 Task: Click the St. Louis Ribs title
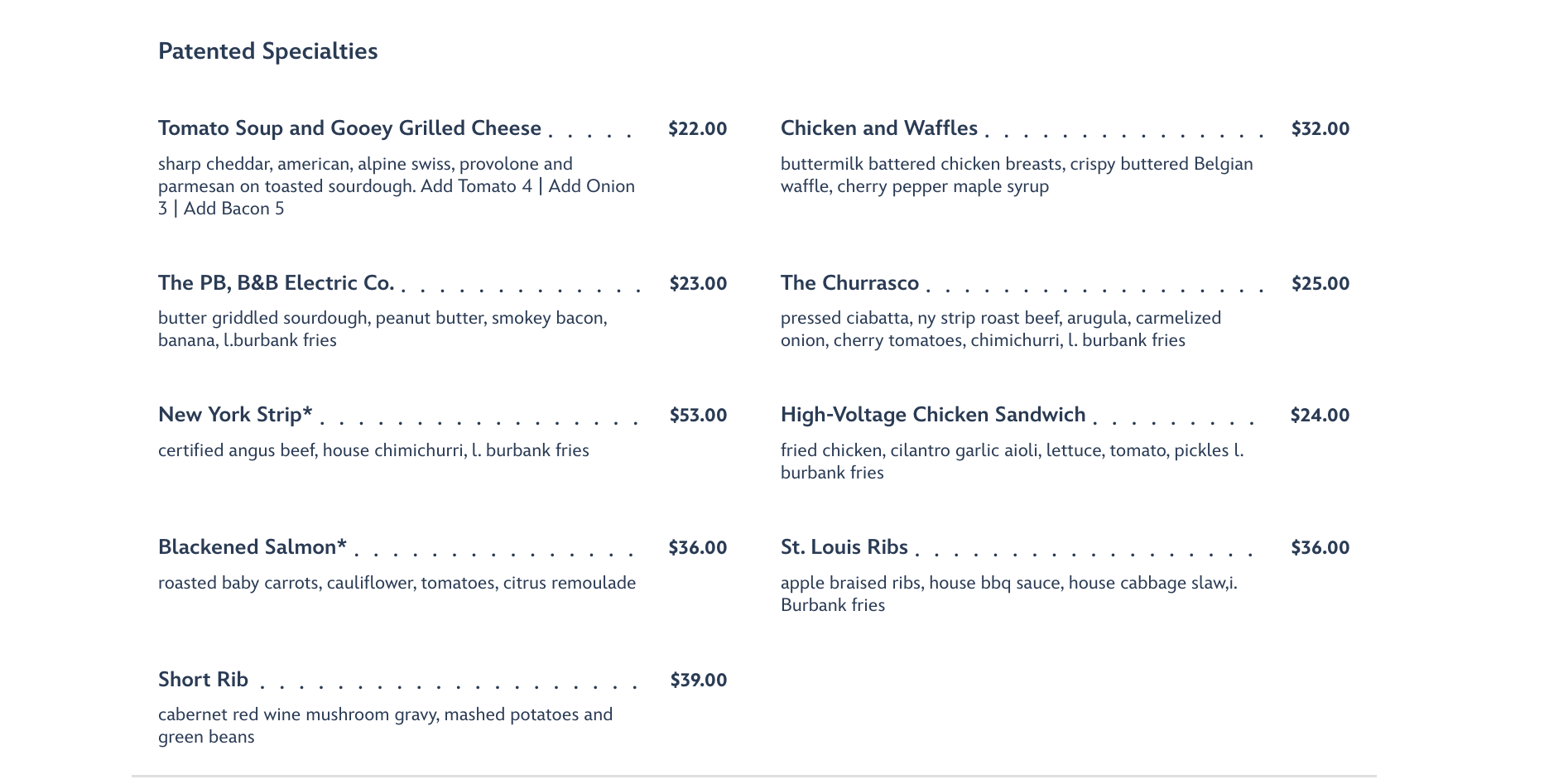(844, 547)
